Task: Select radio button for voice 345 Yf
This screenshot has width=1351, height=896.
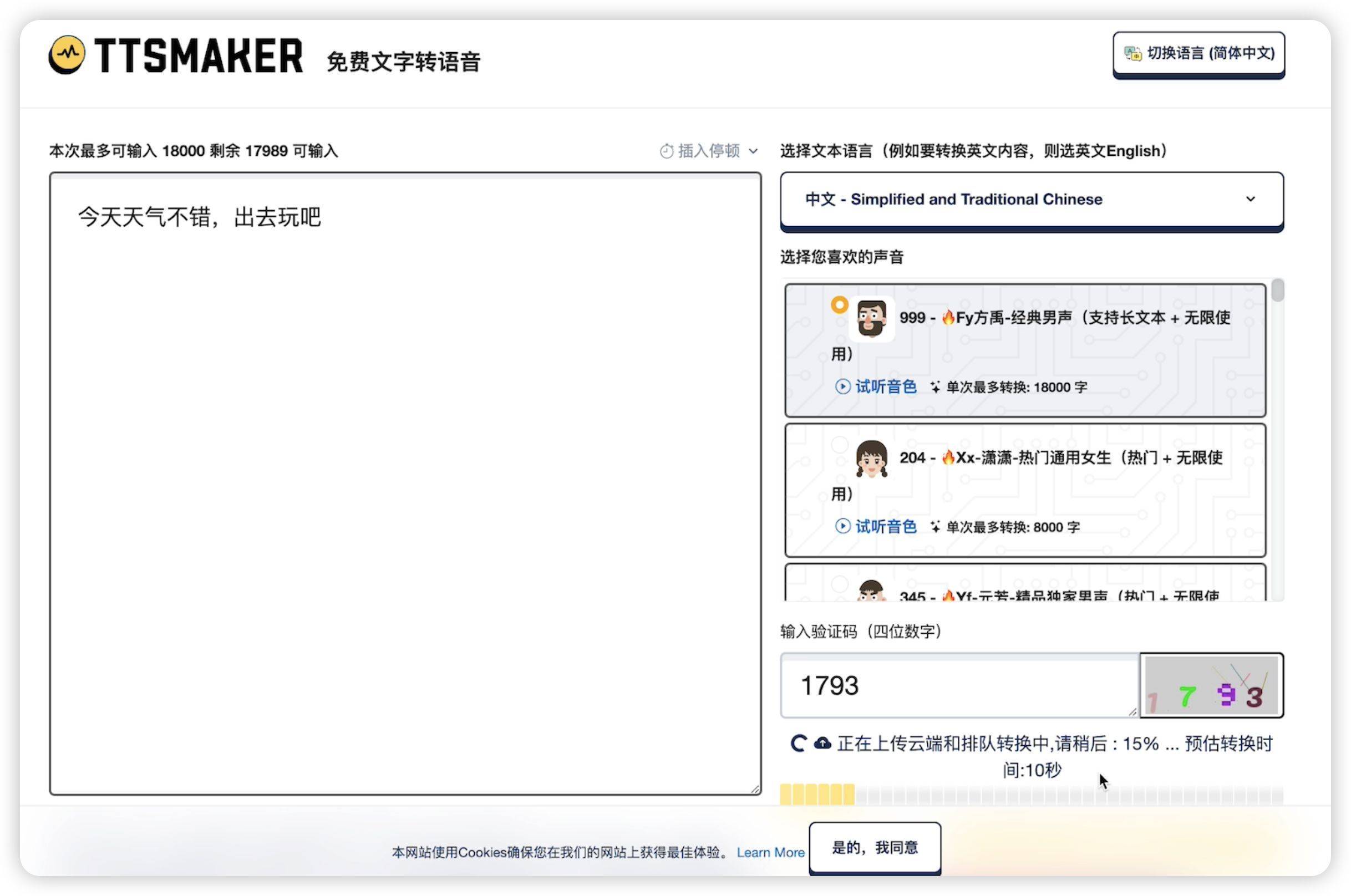Action: (839, 584)
